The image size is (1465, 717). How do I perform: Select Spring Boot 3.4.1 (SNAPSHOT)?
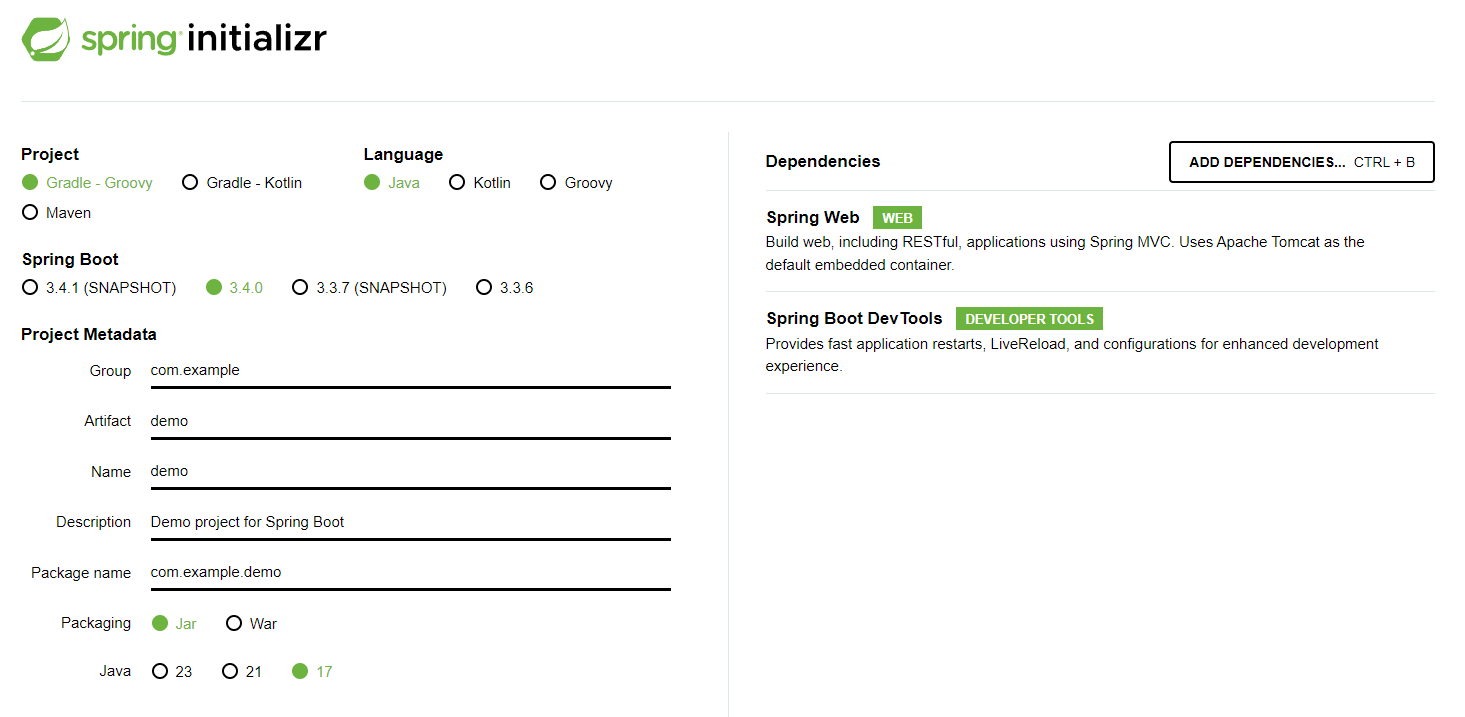99,288
